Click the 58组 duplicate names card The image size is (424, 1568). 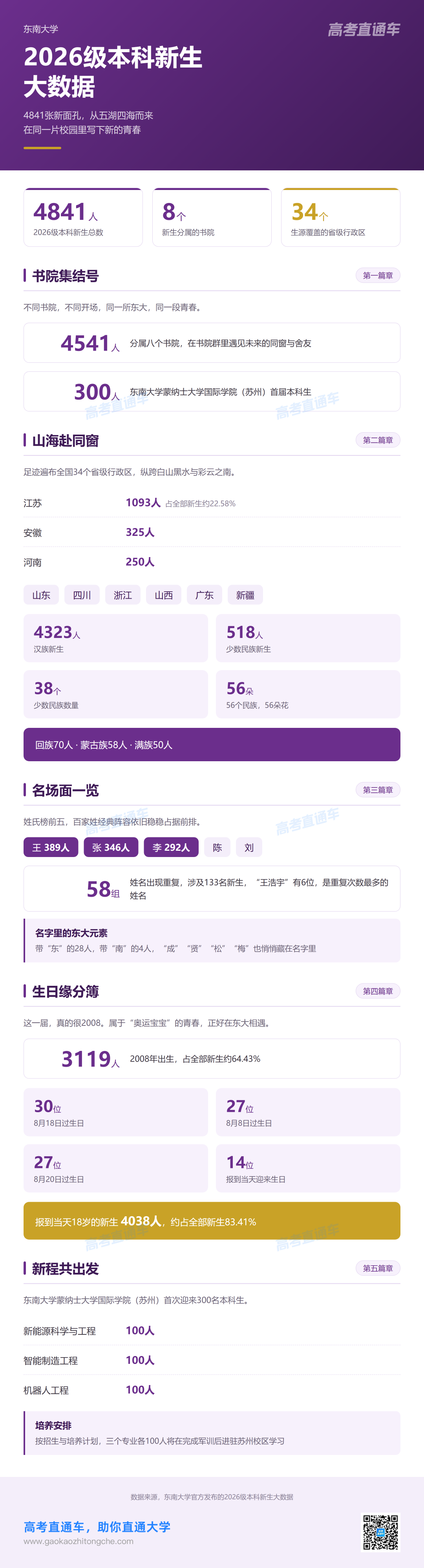point(212,889)
